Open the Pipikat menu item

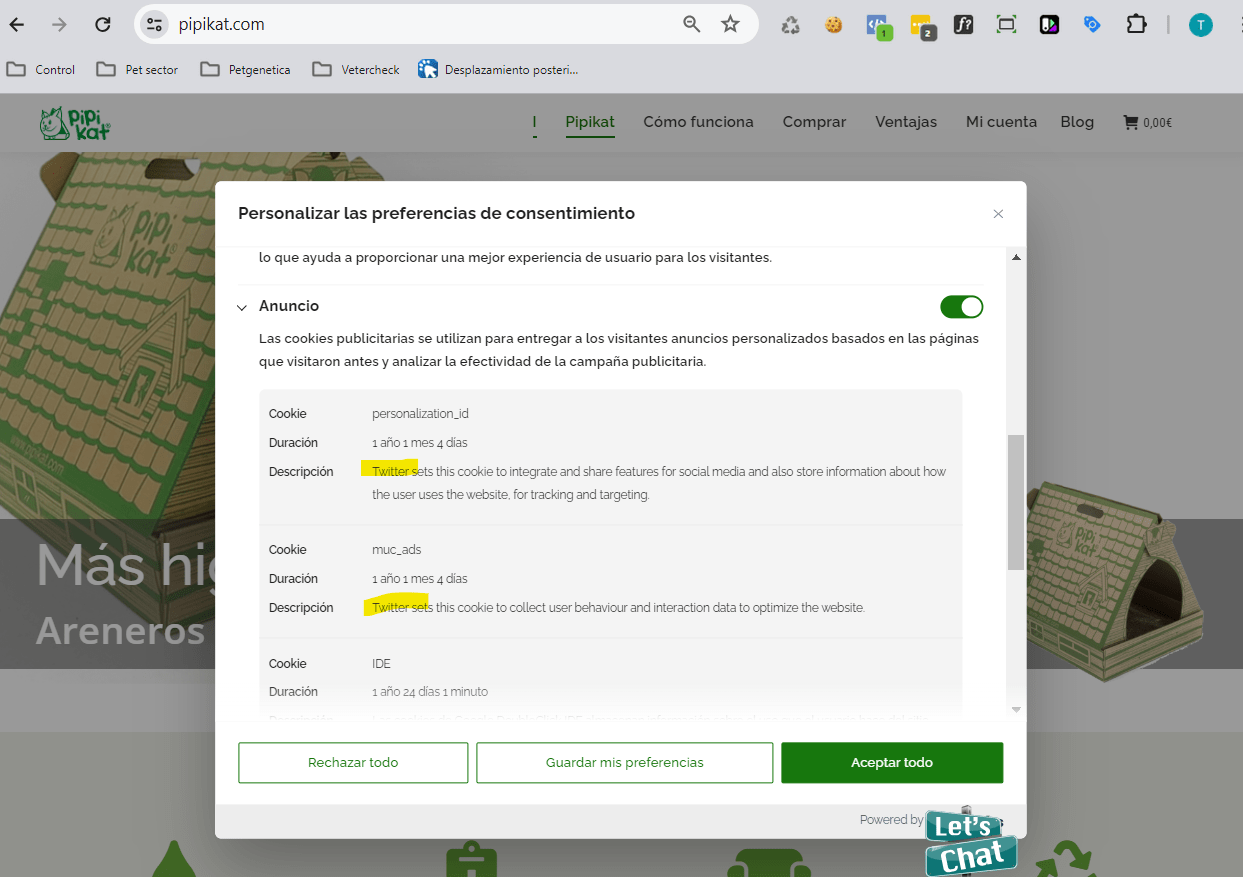pos(590,122)
